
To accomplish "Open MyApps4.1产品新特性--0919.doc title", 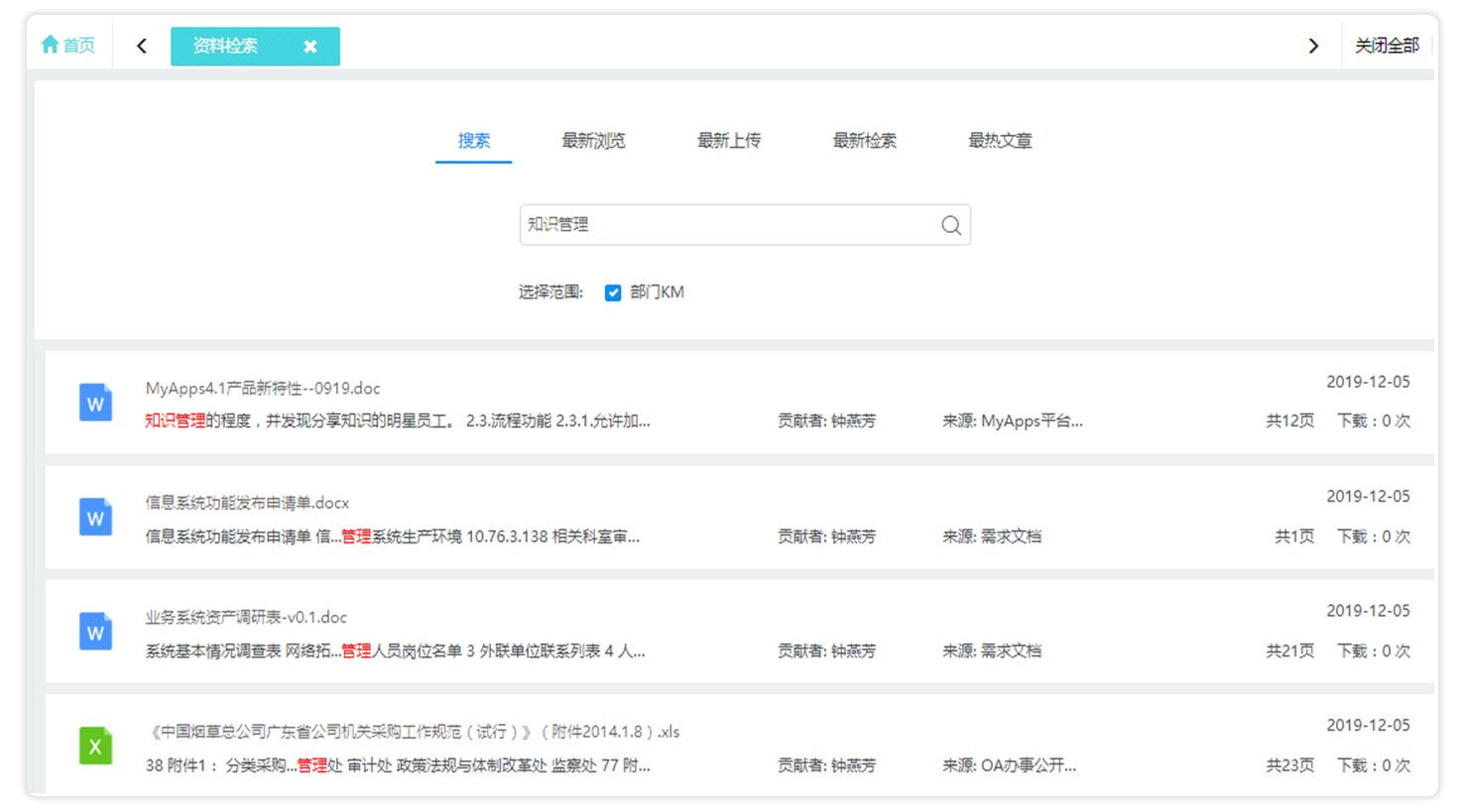I will [263, 388].
